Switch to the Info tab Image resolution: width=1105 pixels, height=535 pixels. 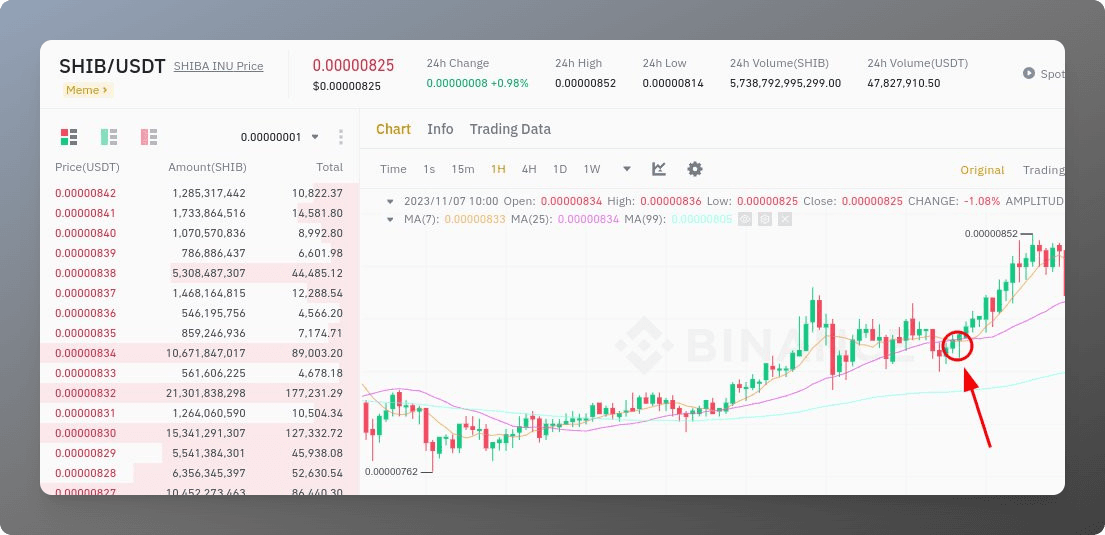click(440, 129)
